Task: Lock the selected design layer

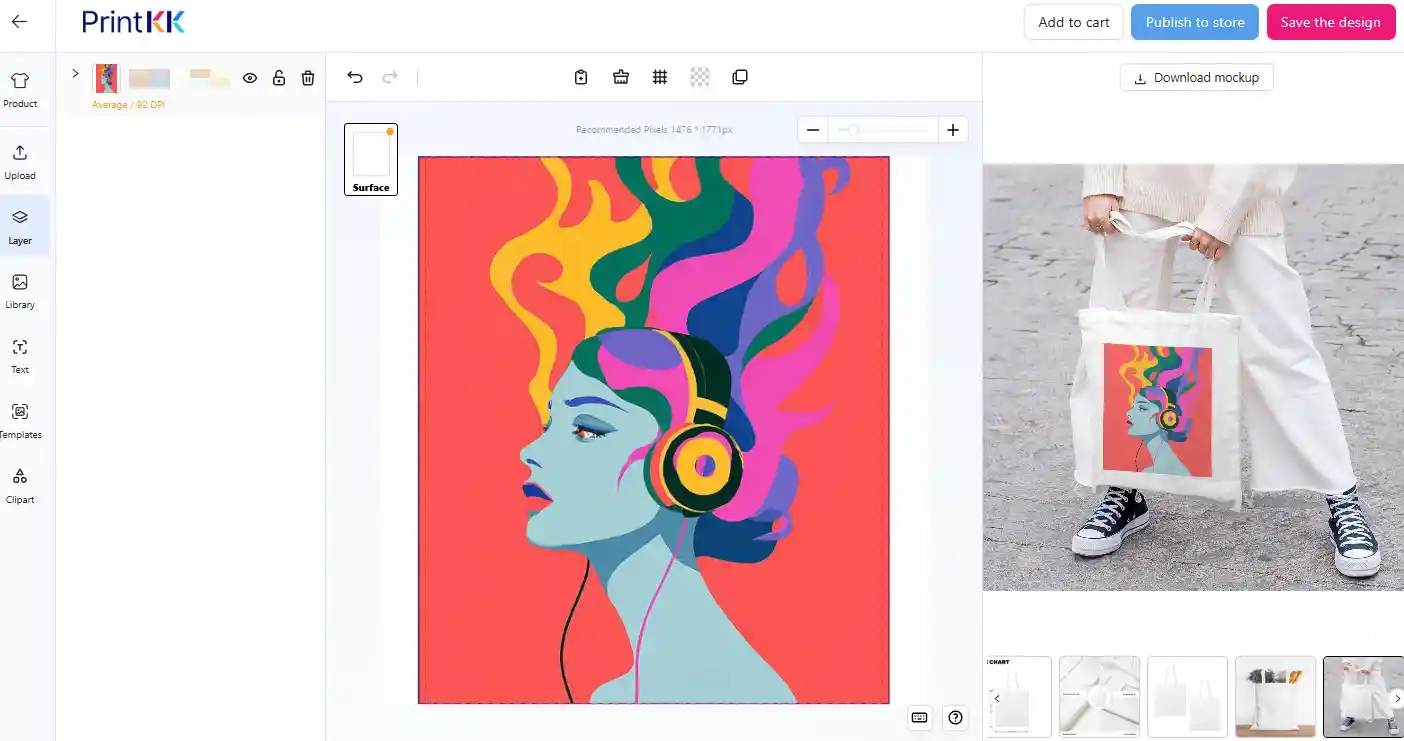Action: pos(279,77)
